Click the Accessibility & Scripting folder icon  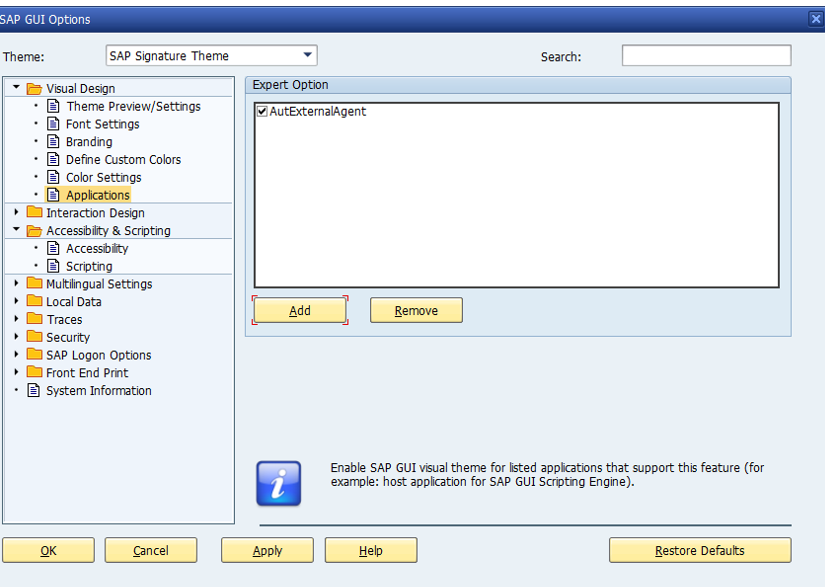tap(34, 230)
